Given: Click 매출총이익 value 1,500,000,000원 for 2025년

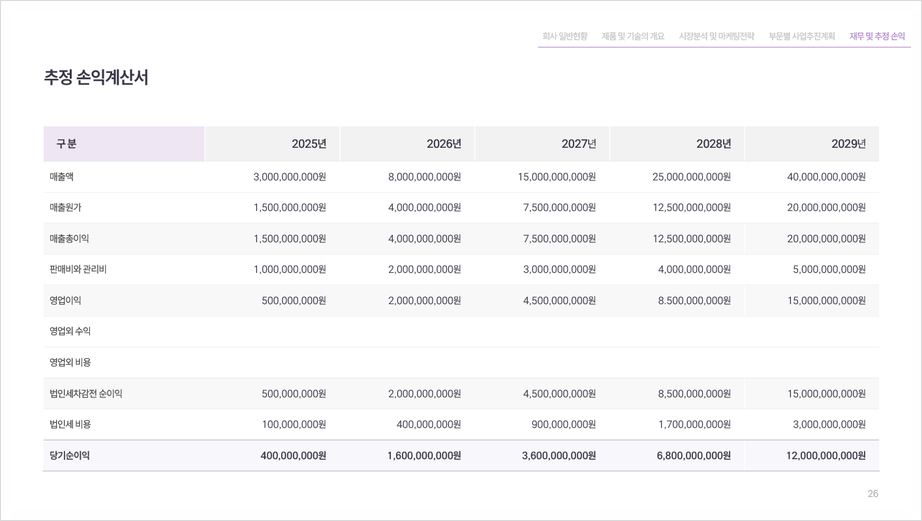Looking at the screenshot, I should [x=289, y=239].
